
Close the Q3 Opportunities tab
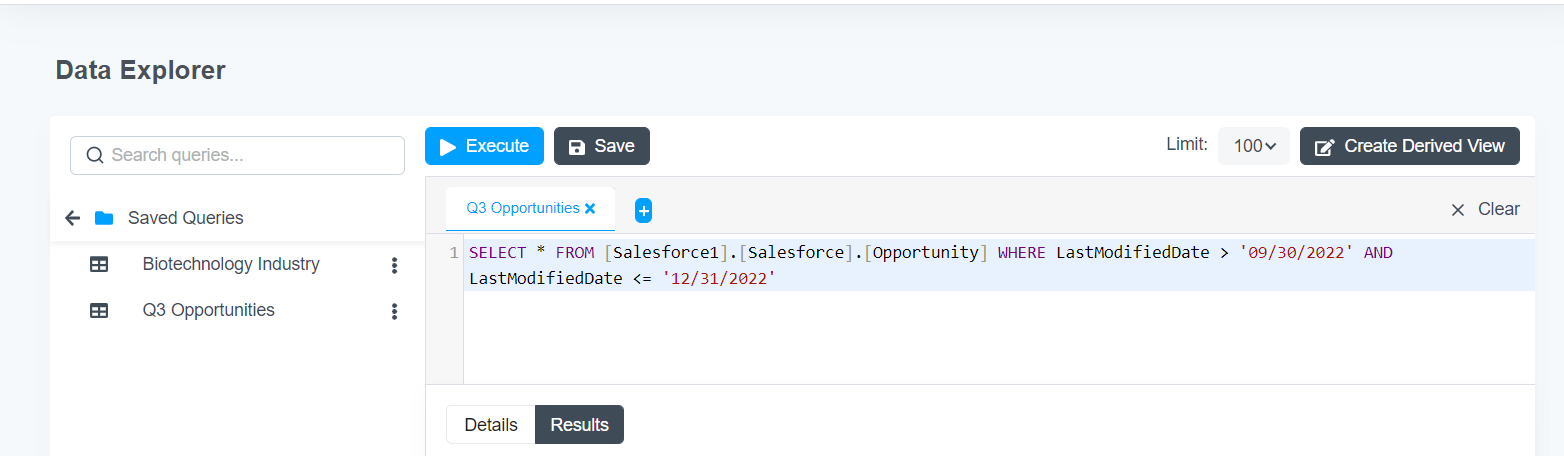tap(590, 209)
